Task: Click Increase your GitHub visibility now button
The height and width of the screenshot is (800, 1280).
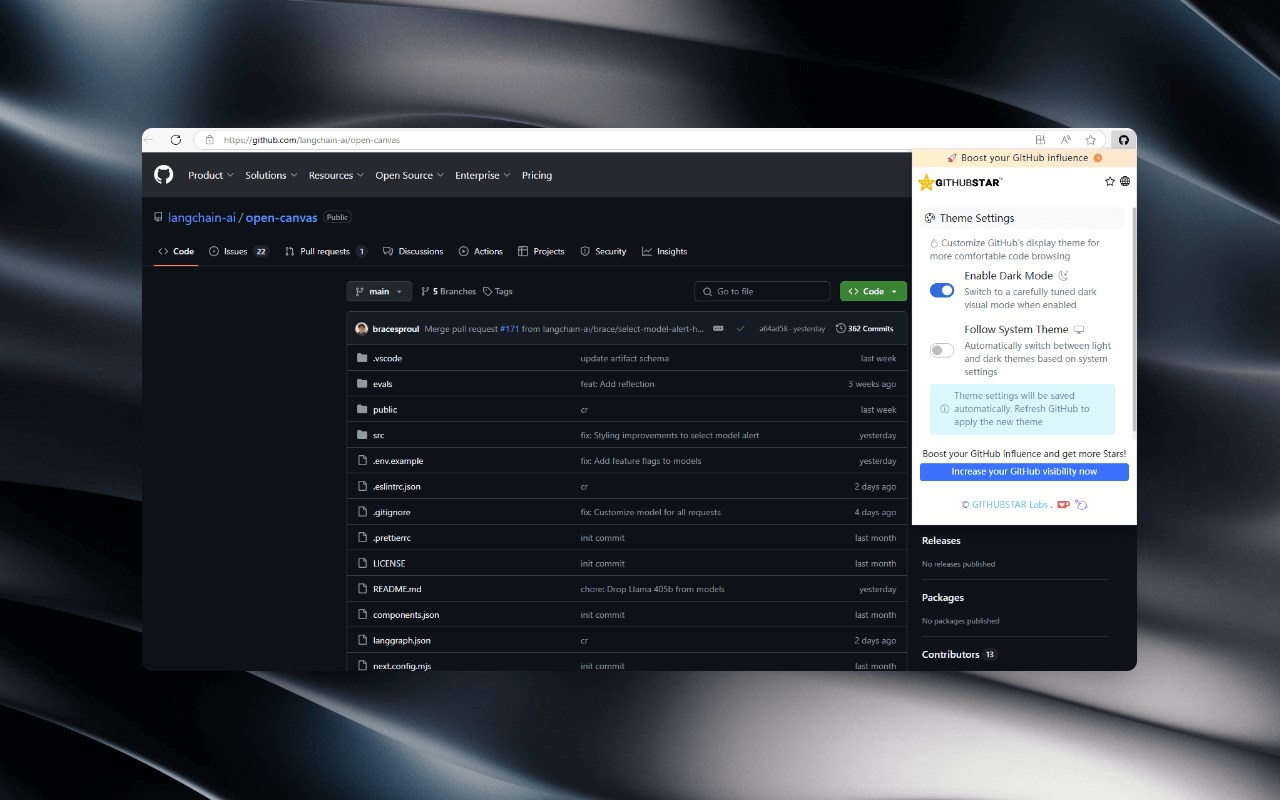Action: click(1024, 471)
